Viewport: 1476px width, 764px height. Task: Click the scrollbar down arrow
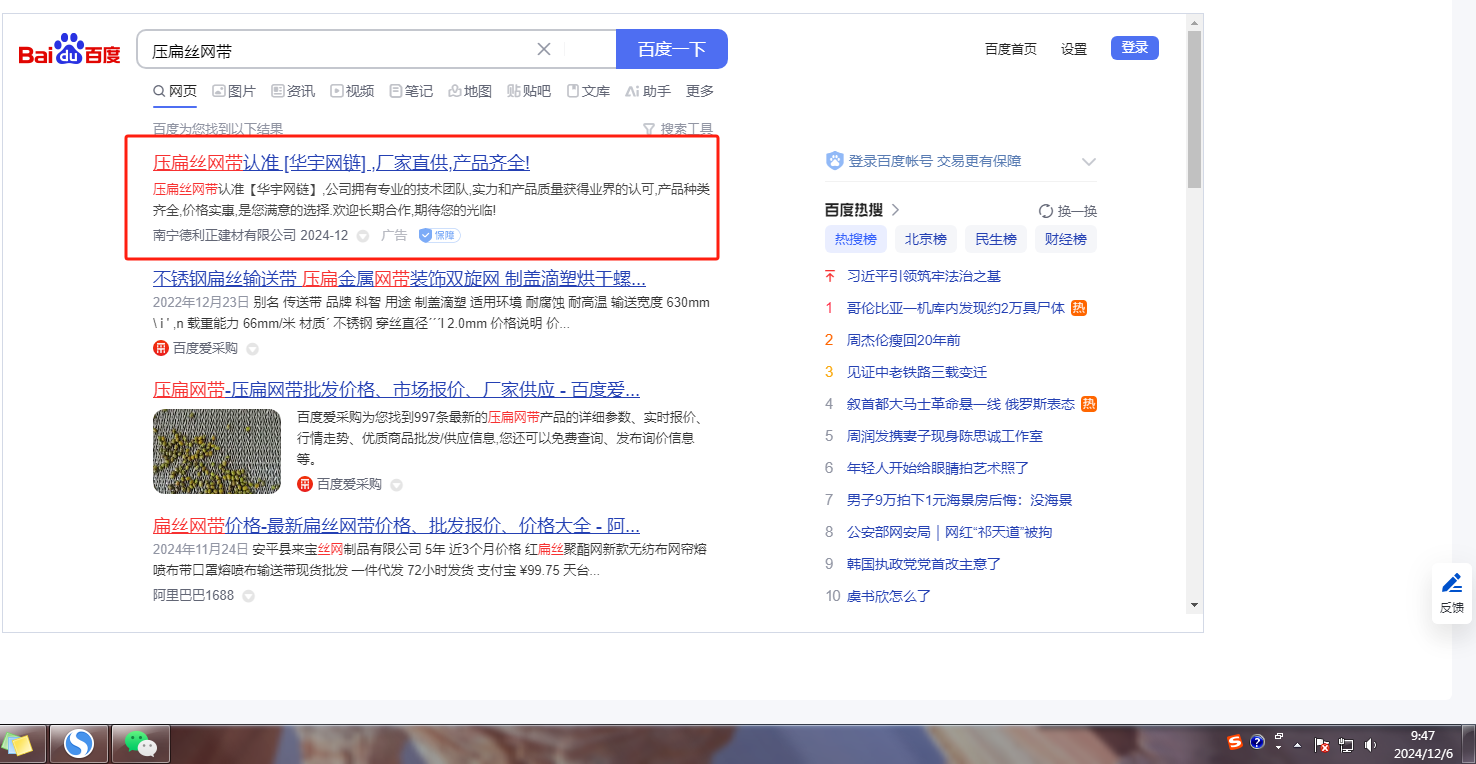(1194, 605)
